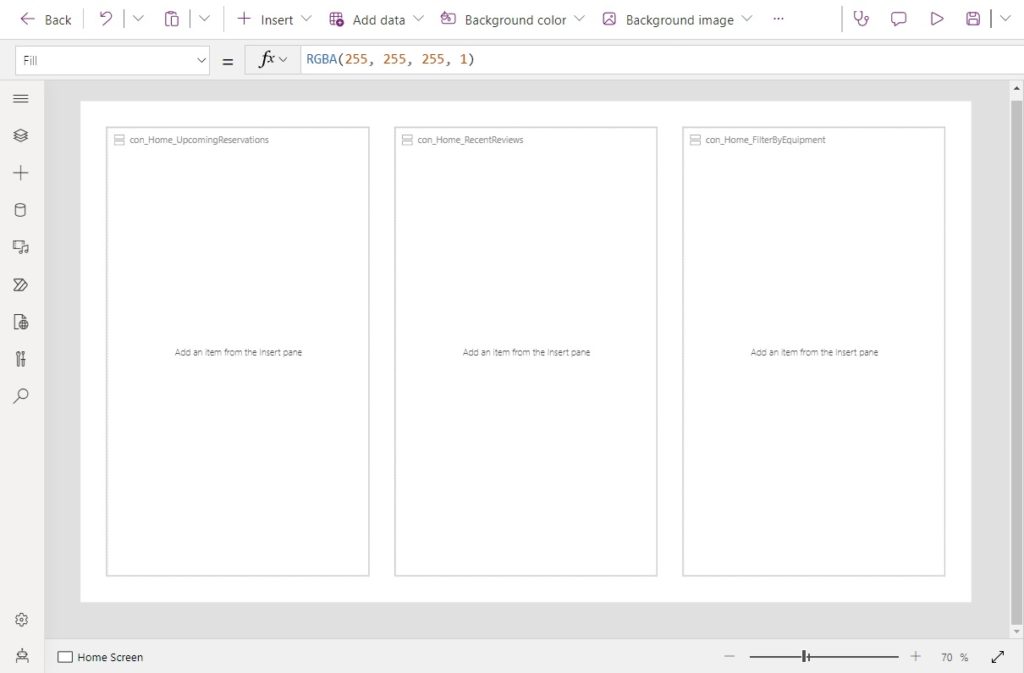Open the Tree view layers icon

coord(21,135)
